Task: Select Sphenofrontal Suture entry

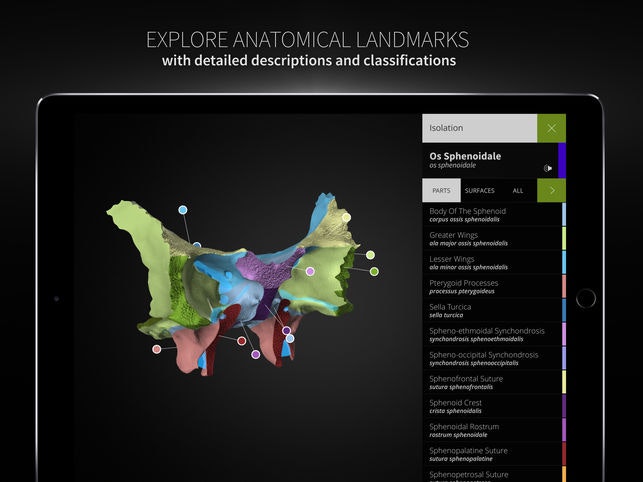Action: pyautogui.click(x=492, y=382)
